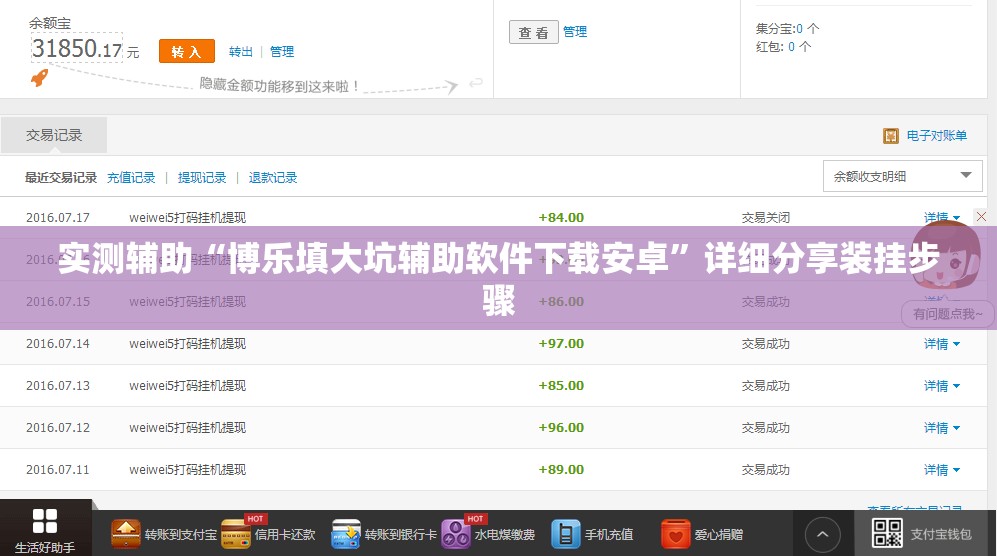
Task: Expand 详情 for 2016.07.12 row
Action: pyautogui.click(x=942, y=428)
